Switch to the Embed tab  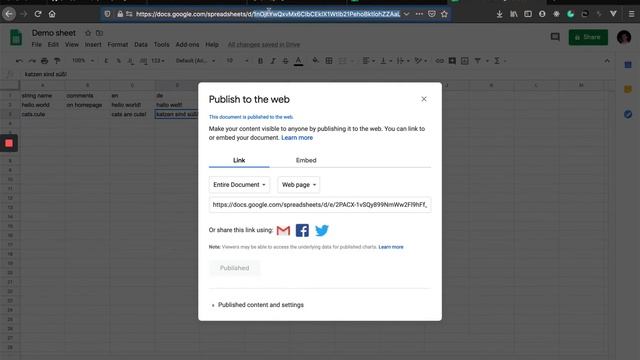(306, 160)
